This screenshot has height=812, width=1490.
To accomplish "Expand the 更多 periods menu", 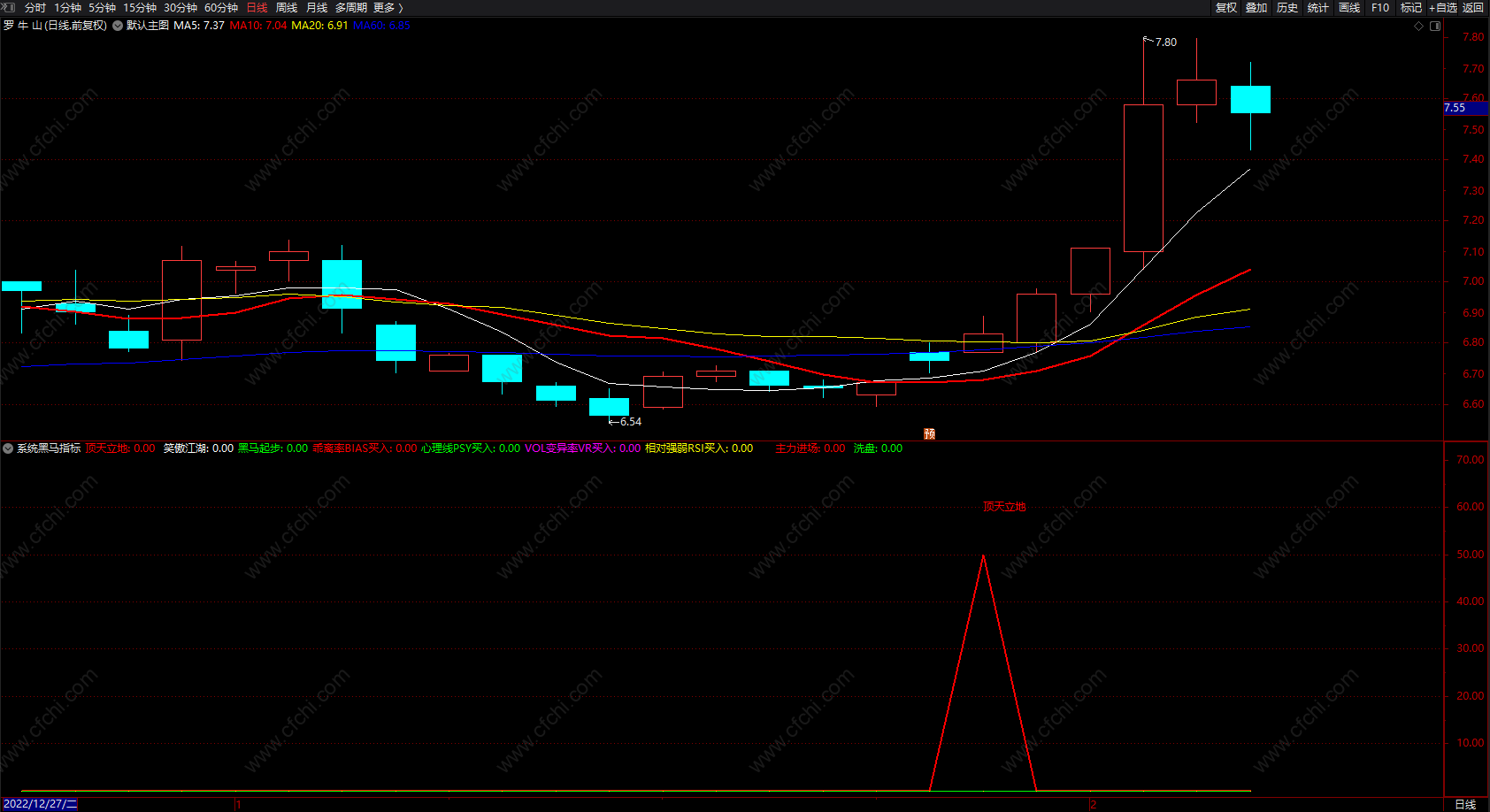I will click(x=388, y=8).
